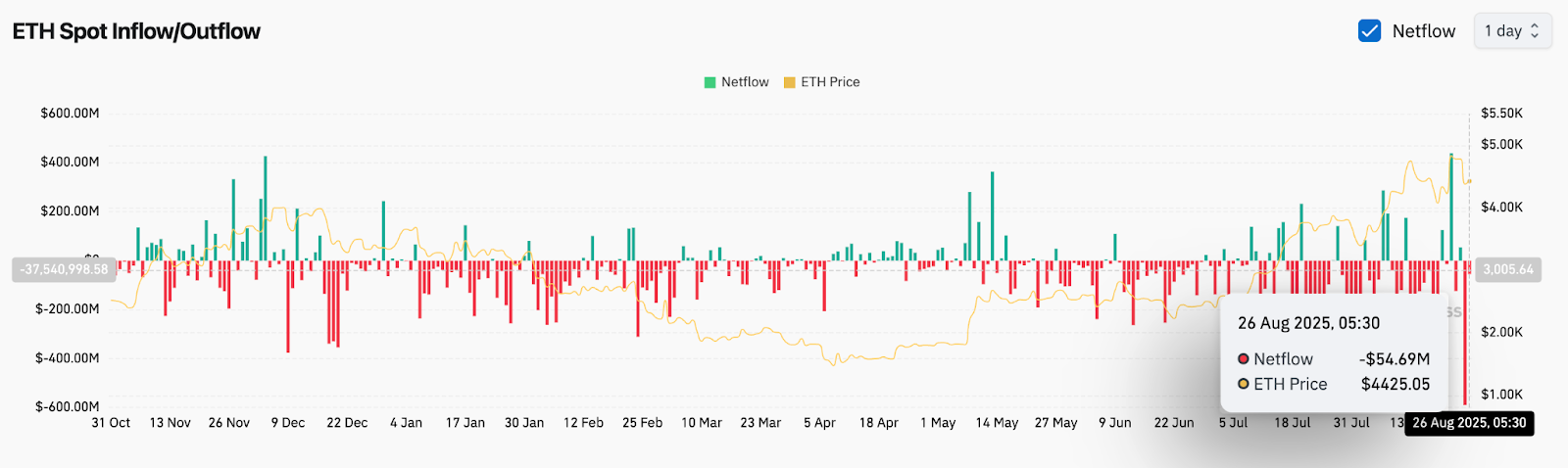Click the 31 Oct date on x-axis
This screenshot has width=1568, height=468.
(x=111, y=423)
